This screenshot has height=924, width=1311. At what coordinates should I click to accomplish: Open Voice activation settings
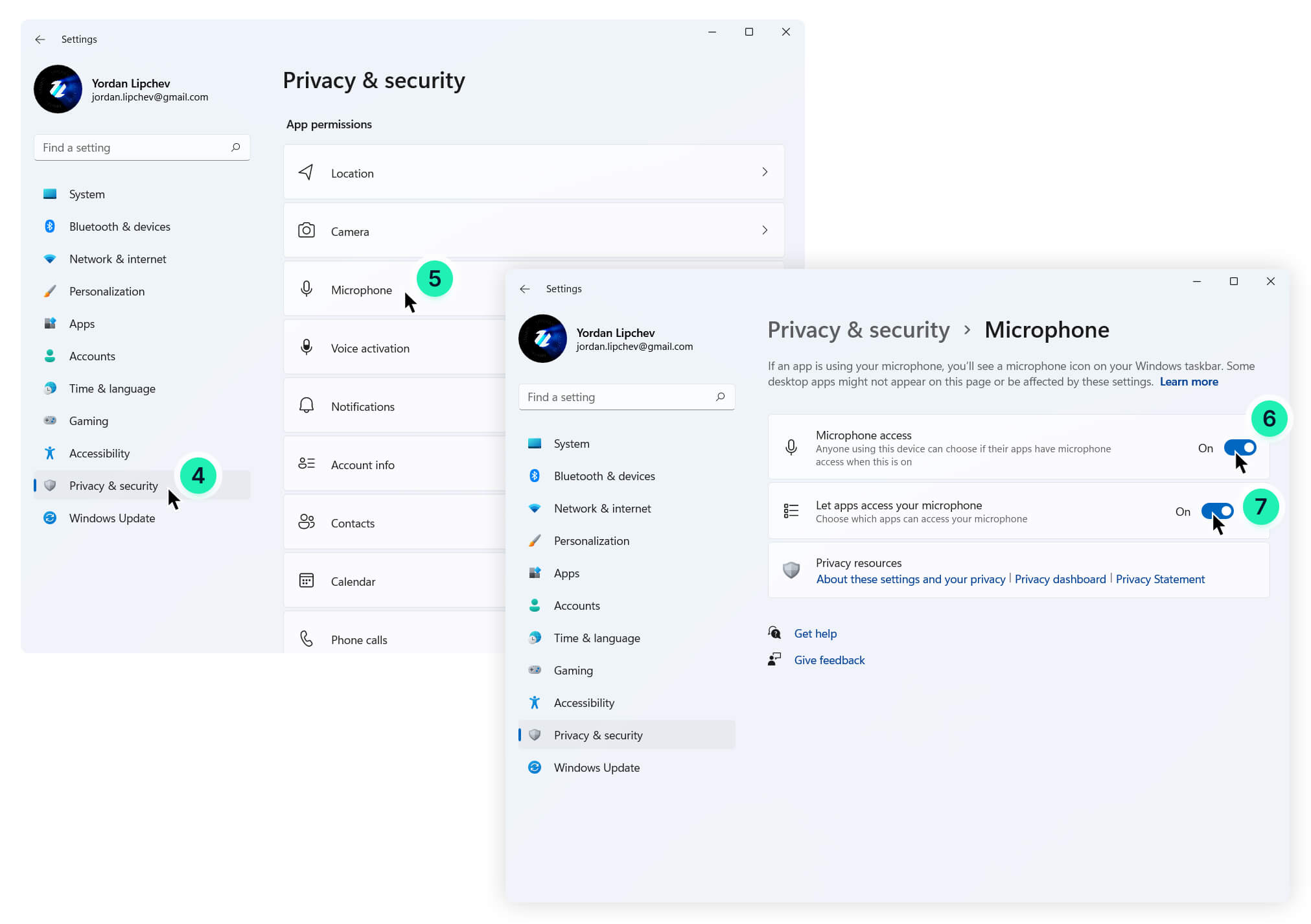(x=370, y=348)
